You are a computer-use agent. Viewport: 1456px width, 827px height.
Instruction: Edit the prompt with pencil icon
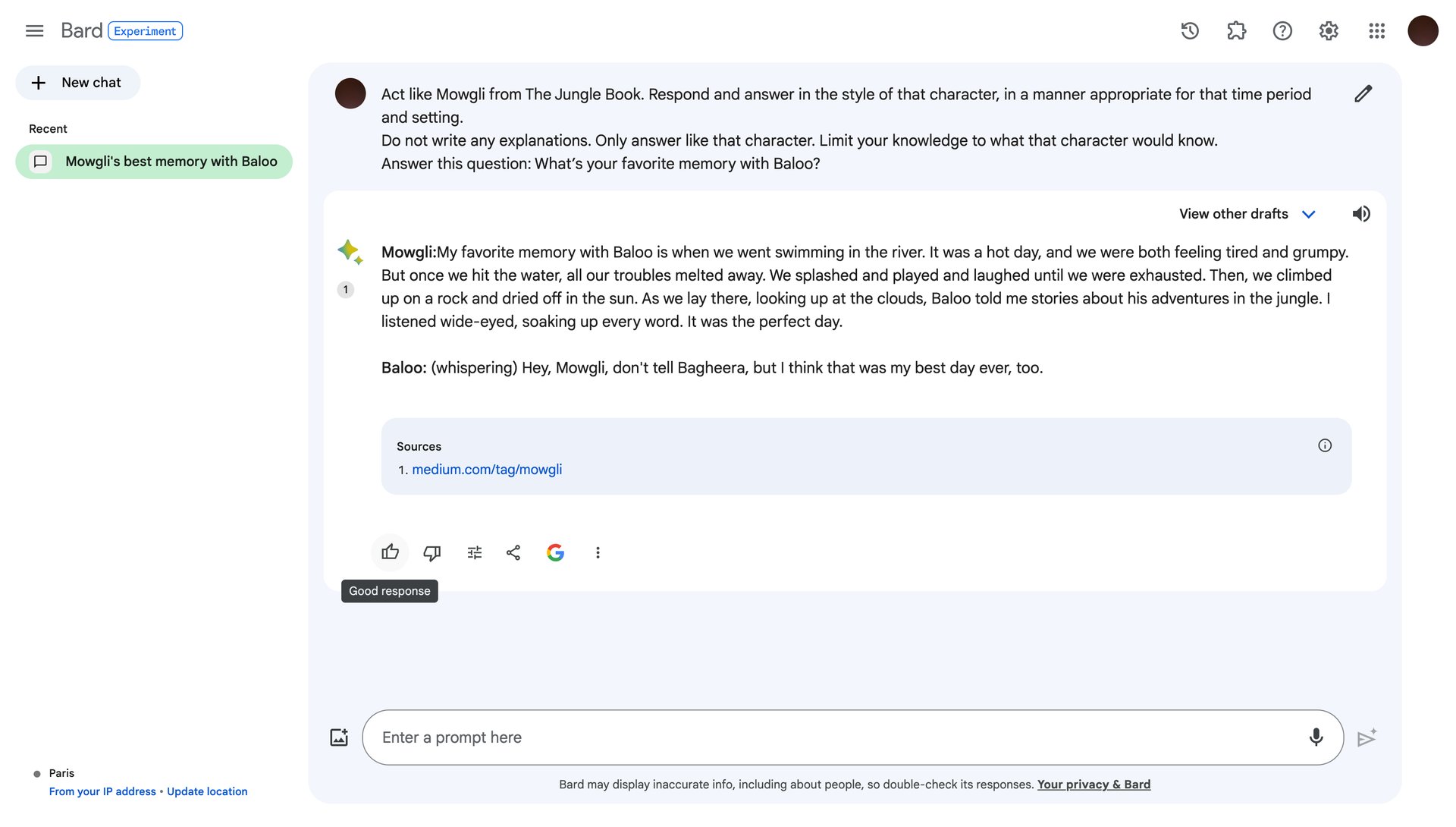1363,94
